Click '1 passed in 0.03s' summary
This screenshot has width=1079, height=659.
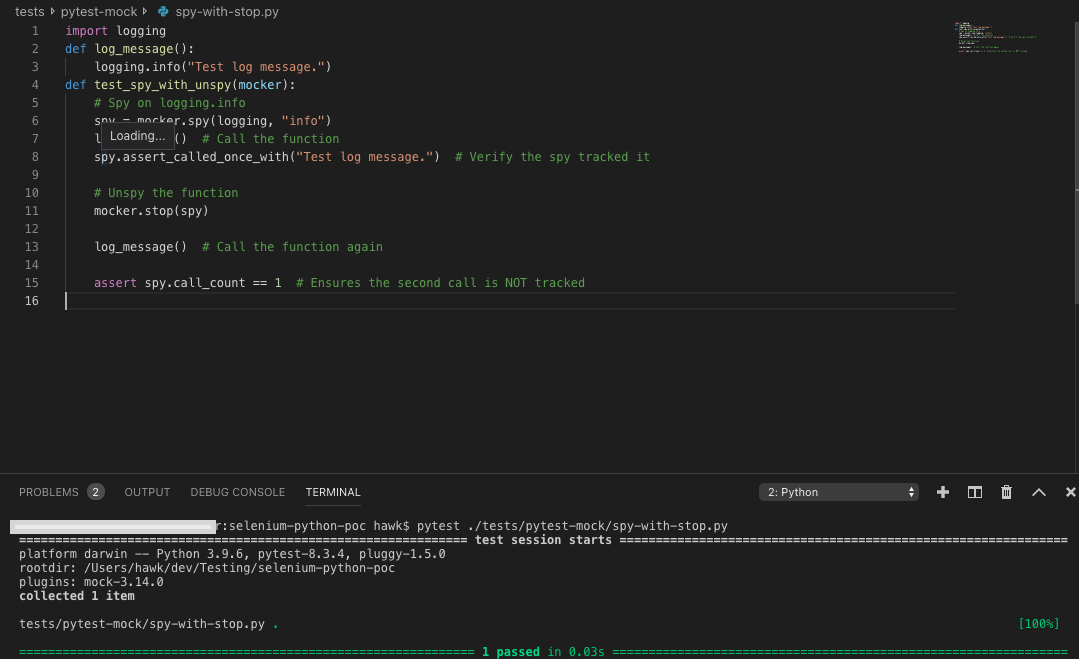pyautogui.click(x=543, y=651)
